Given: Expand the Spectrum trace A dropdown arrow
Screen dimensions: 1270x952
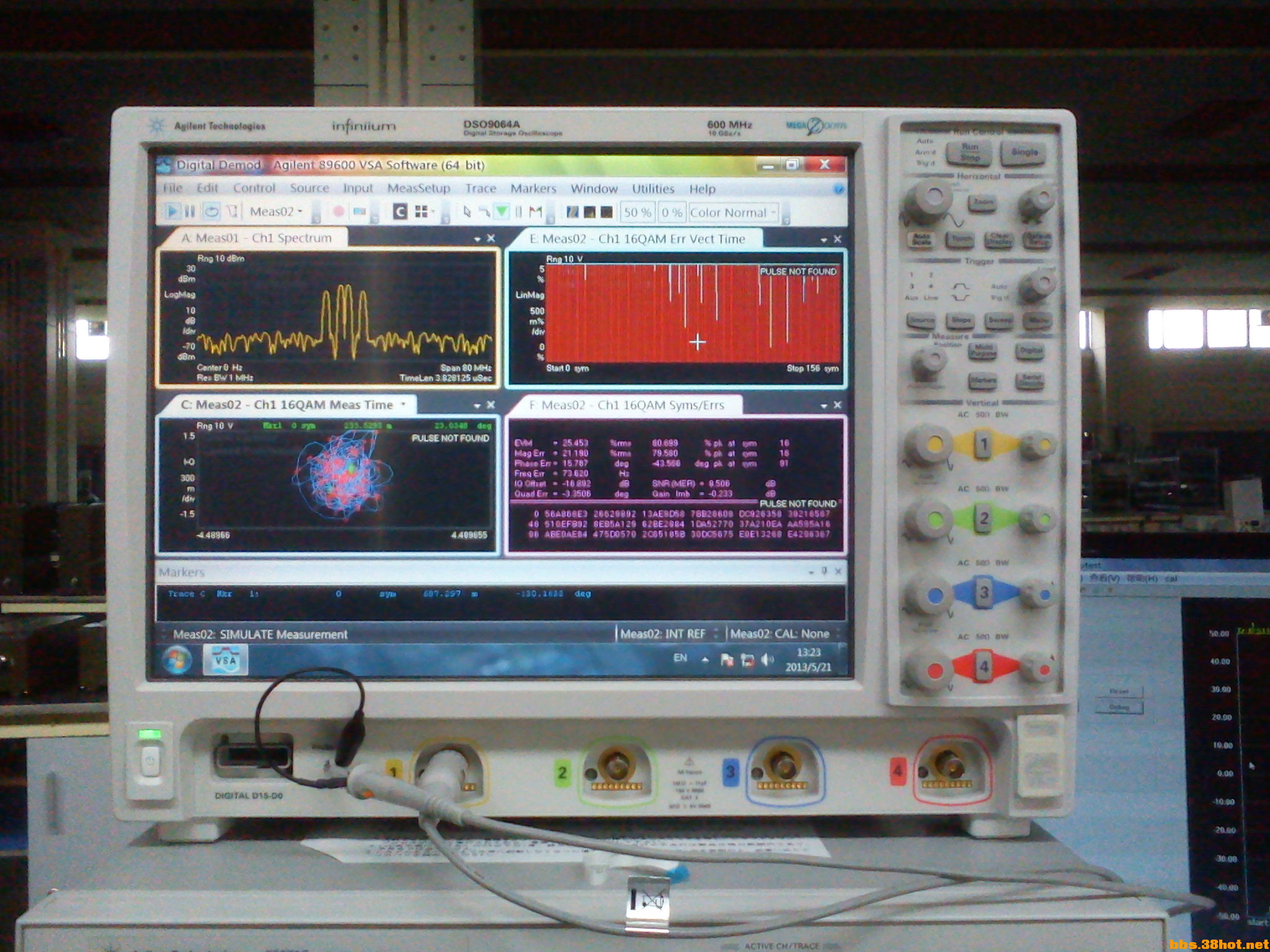Looking at the screenshot, I should point(477,239).
